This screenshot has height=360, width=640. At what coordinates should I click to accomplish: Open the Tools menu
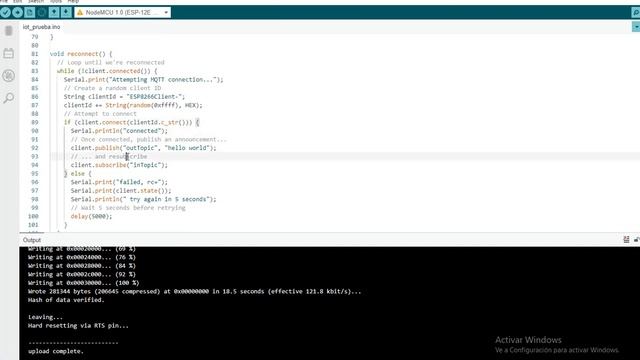pos(56,2)
